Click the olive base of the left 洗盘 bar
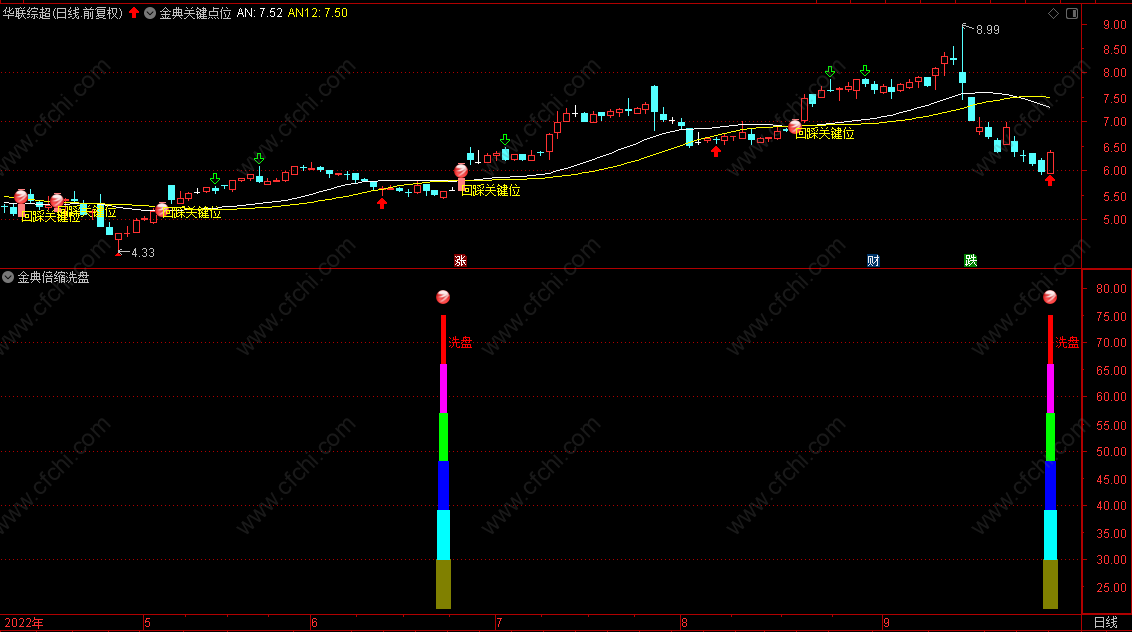 pos(443,584)
